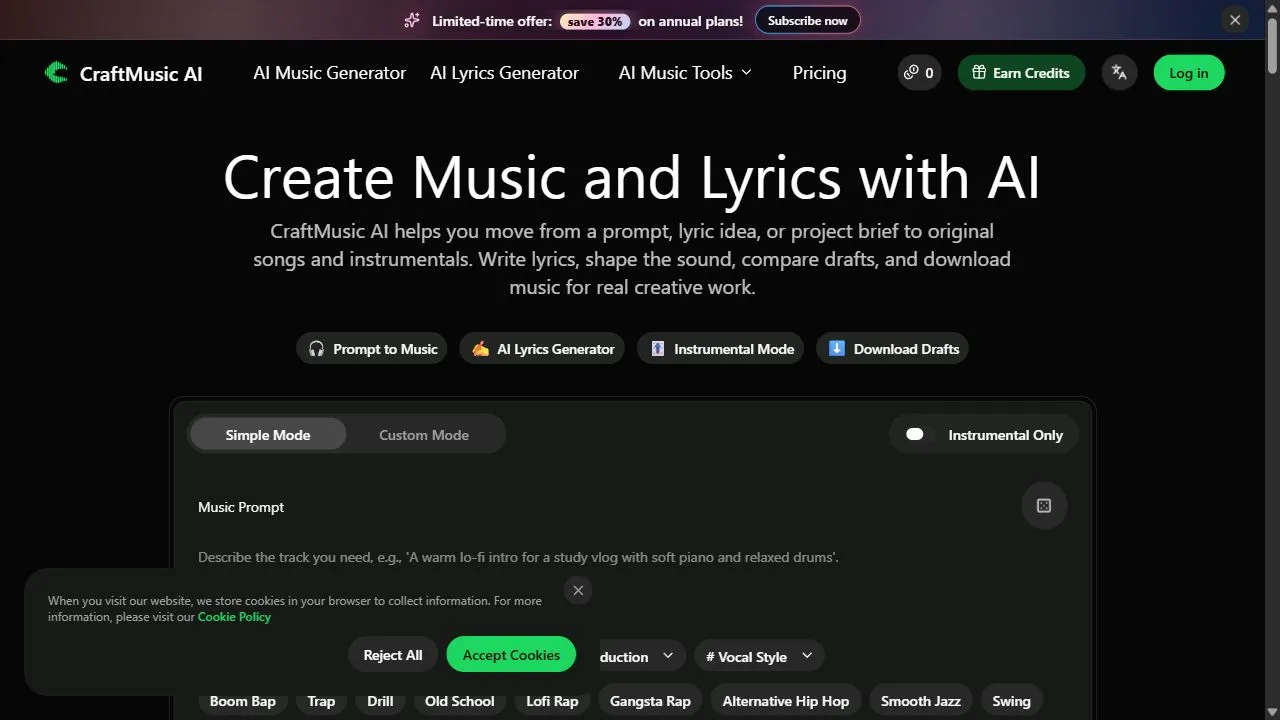Image resolution: width=1280 pixels, height=720 pixels.
Task: Click the Download Drafts chip
Action: (892, 349)
